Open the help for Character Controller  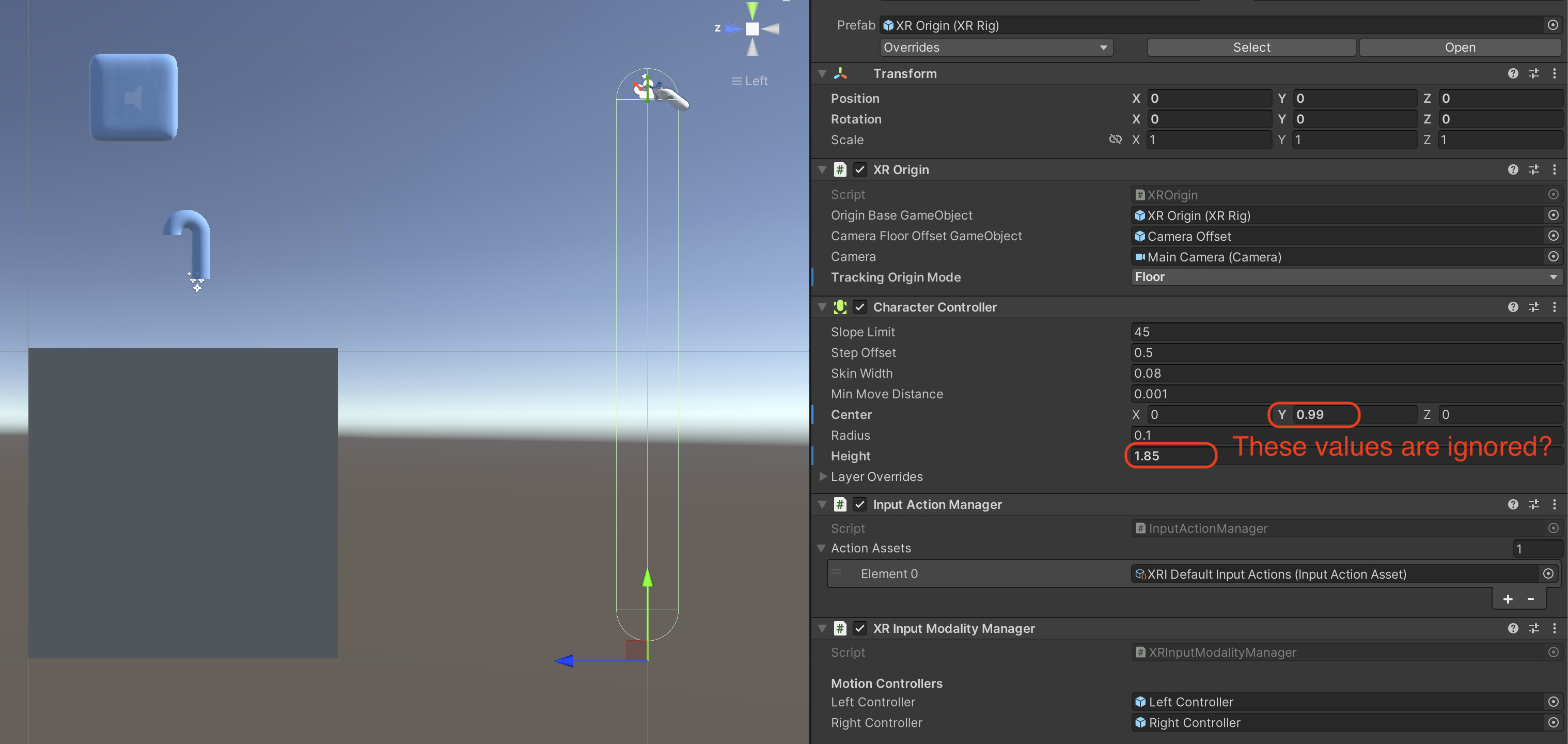[1513, 307]
